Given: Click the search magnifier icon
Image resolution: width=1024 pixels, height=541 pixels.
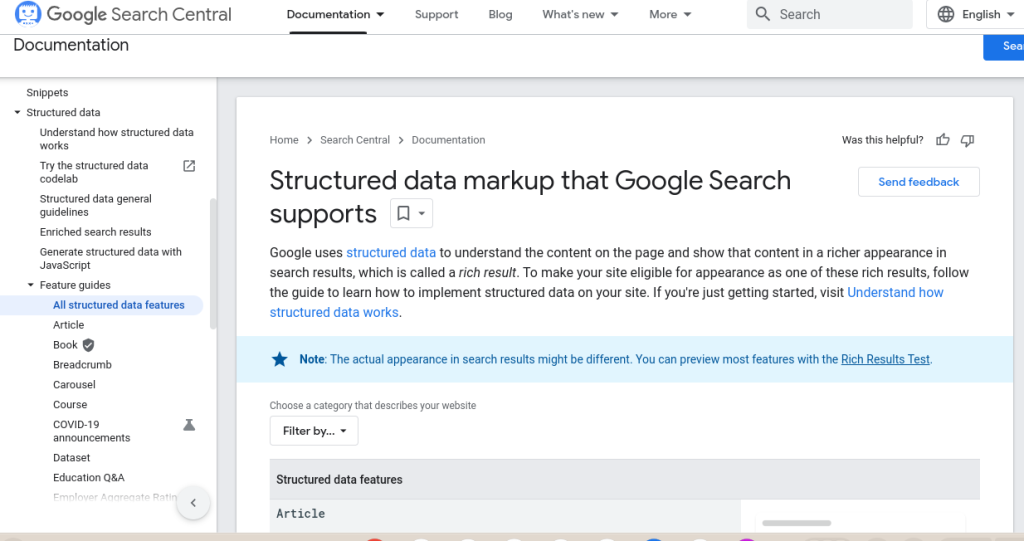Looking at the screenshot, I should tap(763, 14).
